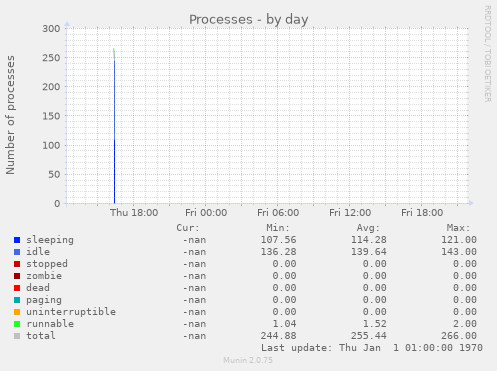Click the 'total' legend label

coord(41,336)
